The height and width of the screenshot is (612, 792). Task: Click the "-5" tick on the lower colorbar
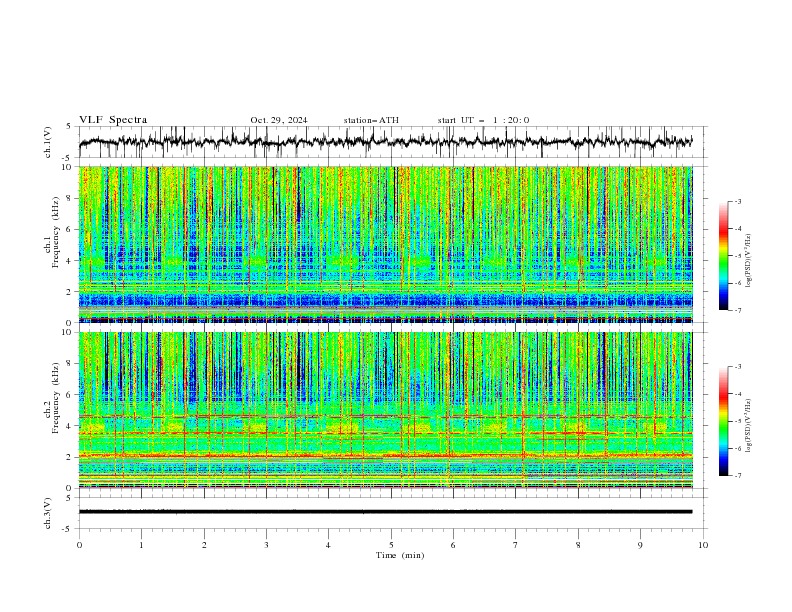click(x=737, y=421)
